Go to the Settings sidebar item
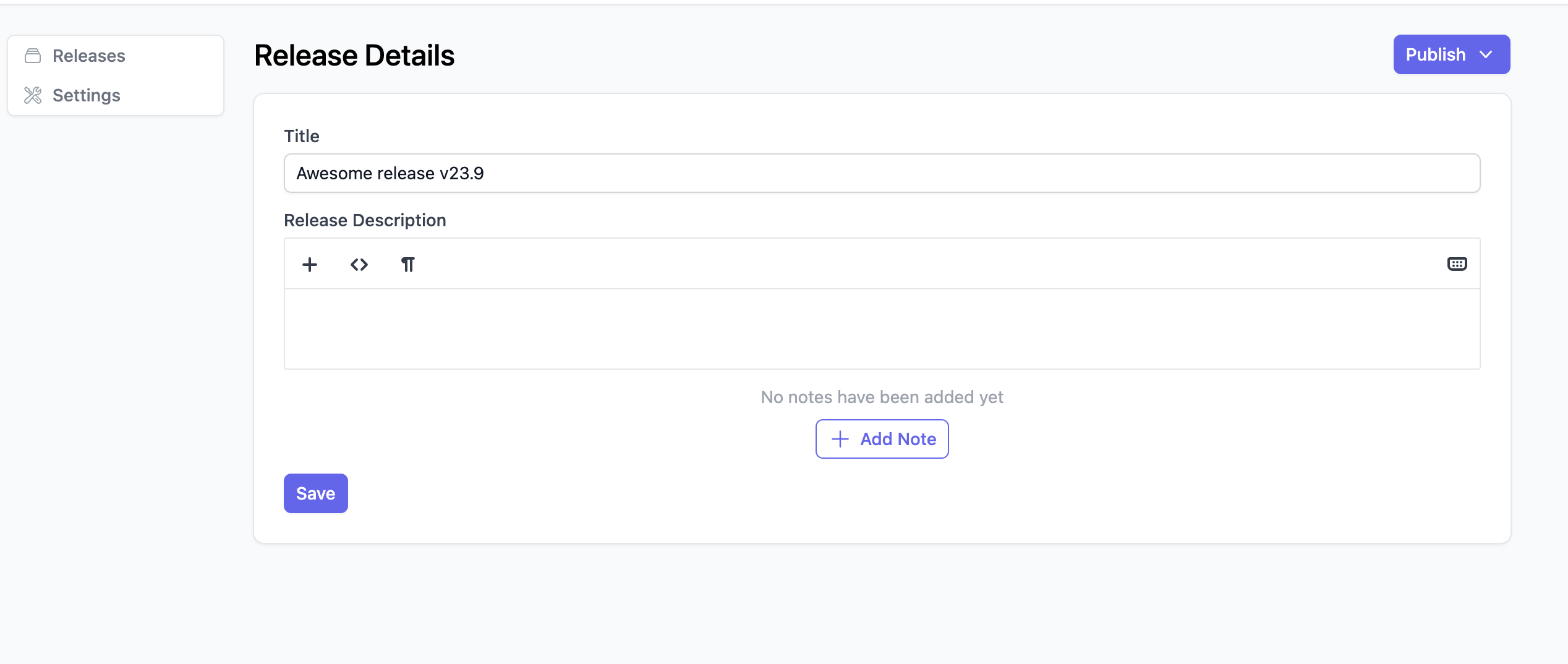Screen dimensions: 1568x664 [86, 95]
